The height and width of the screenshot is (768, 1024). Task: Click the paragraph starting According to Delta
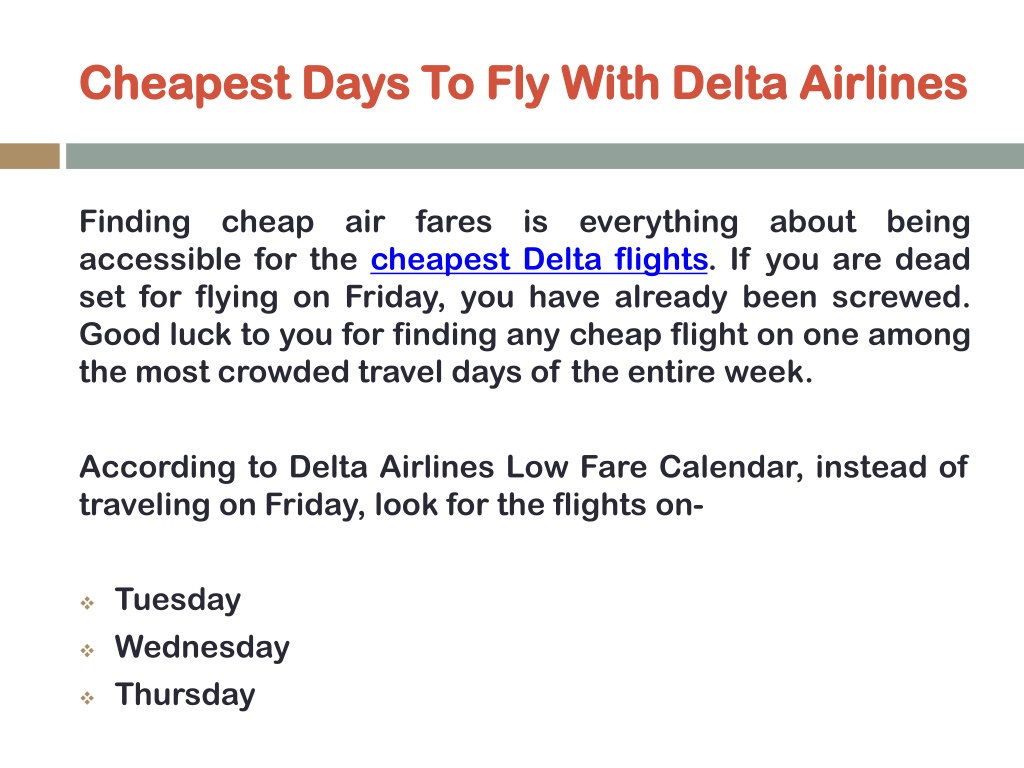coord(524,486)
